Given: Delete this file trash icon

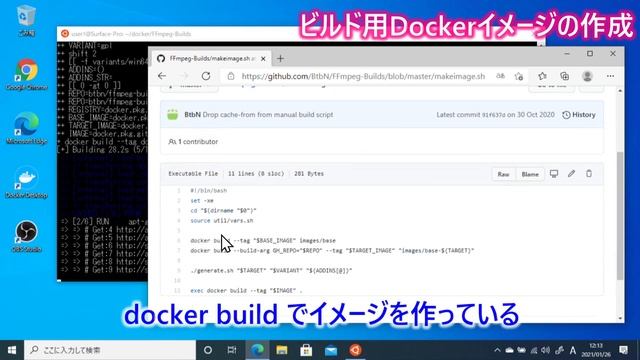Looking at the screenshot, I should click(x=589, y=174).
